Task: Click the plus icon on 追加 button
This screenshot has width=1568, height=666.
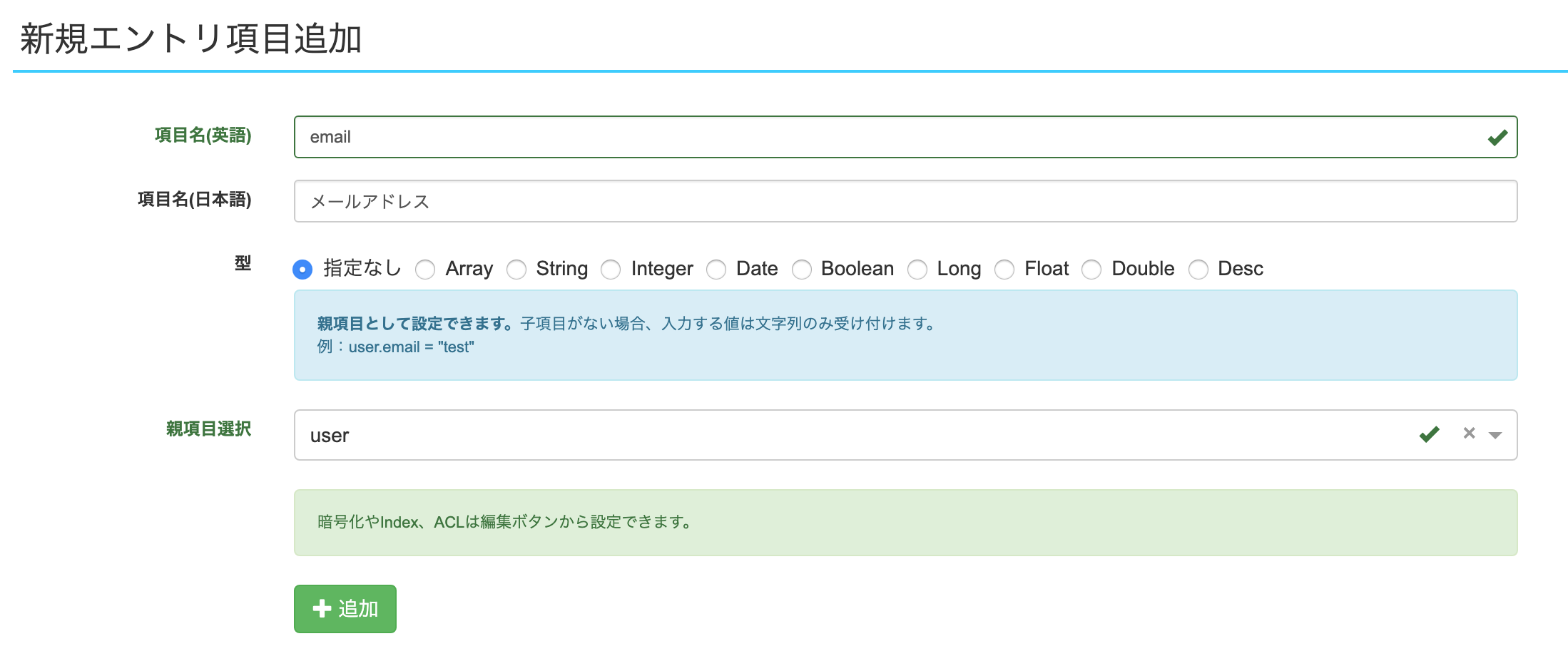Action: coord(322,608)
